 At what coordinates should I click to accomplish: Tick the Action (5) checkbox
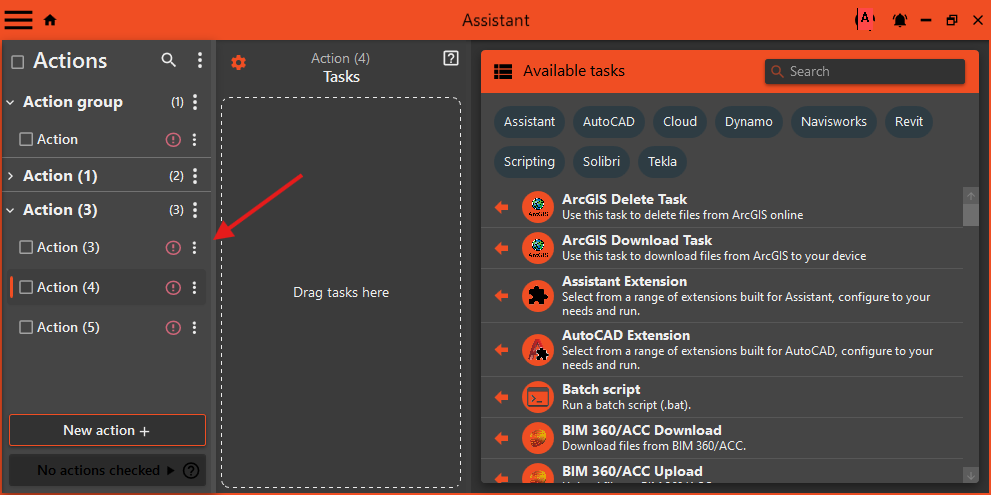pyautogui.click(x=27, y=328)
